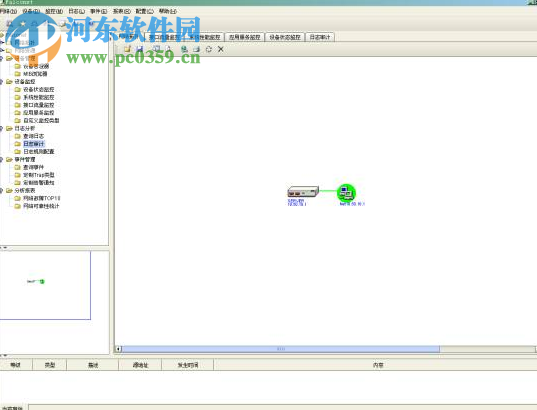The width and height of the screenshot is (537, 410).
Task: Select MIB浏览器 tree item
Action: click(x=35, y=74)
